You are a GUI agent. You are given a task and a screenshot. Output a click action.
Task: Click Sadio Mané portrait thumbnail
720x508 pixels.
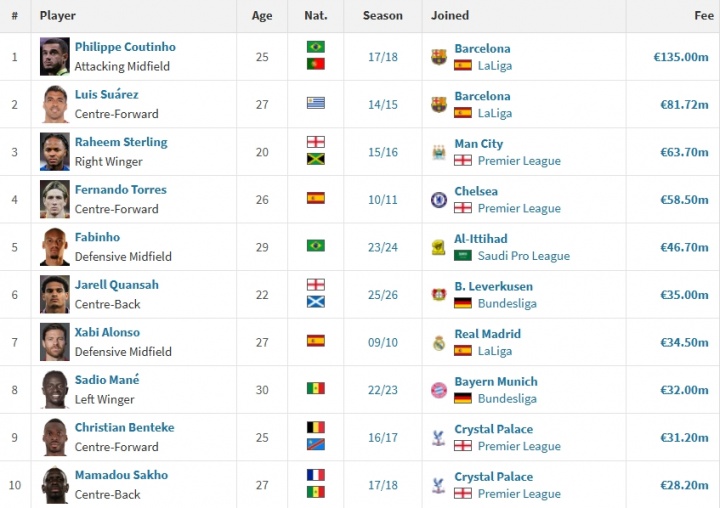[55, 390]
